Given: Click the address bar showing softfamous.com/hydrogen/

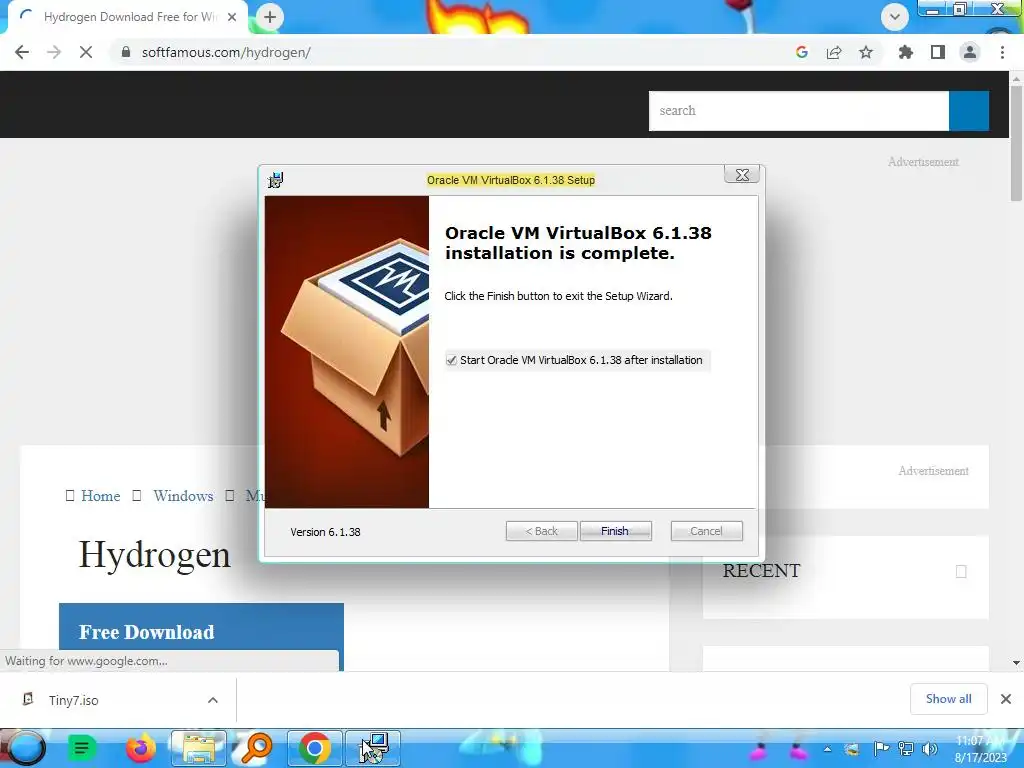Looking at the screenshot, I should tap(451, 52).
